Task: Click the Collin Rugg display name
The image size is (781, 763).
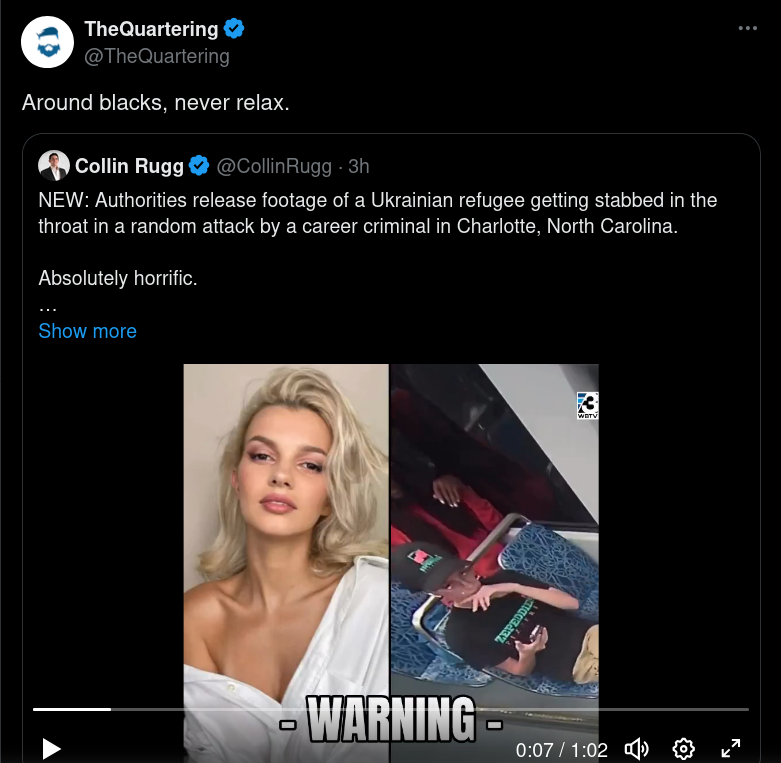Action: [130, 166]
